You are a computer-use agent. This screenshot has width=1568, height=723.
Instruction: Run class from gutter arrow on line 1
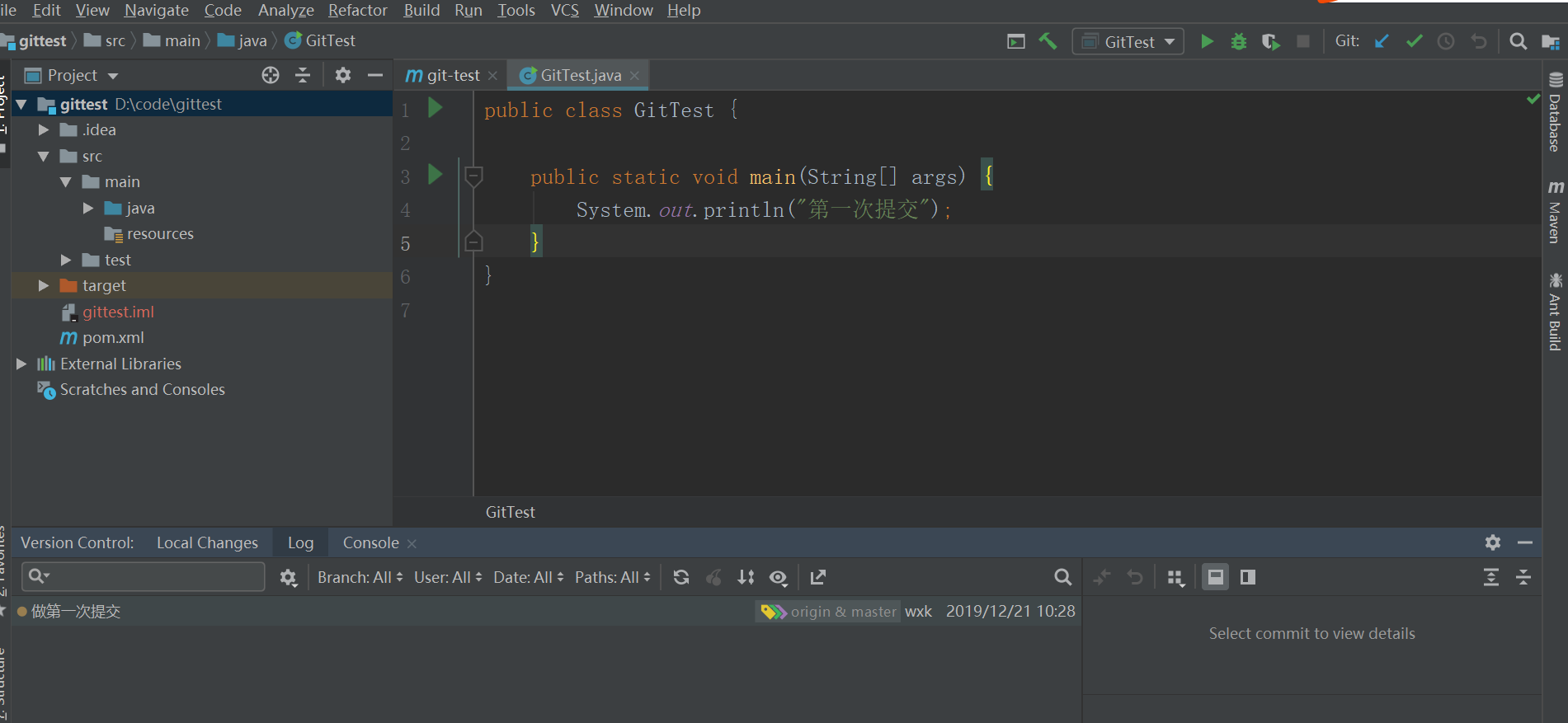pyautogui.click(x=436, y=108)
